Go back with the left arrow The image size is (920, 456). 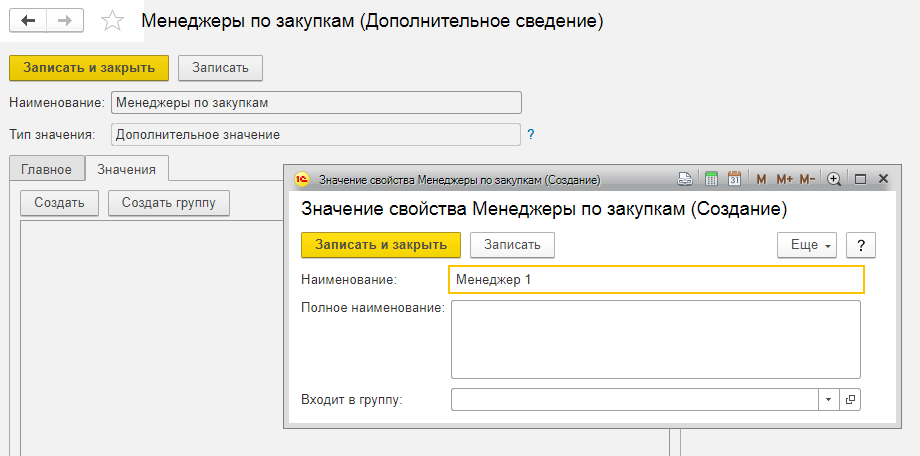(x=28, y=20)
